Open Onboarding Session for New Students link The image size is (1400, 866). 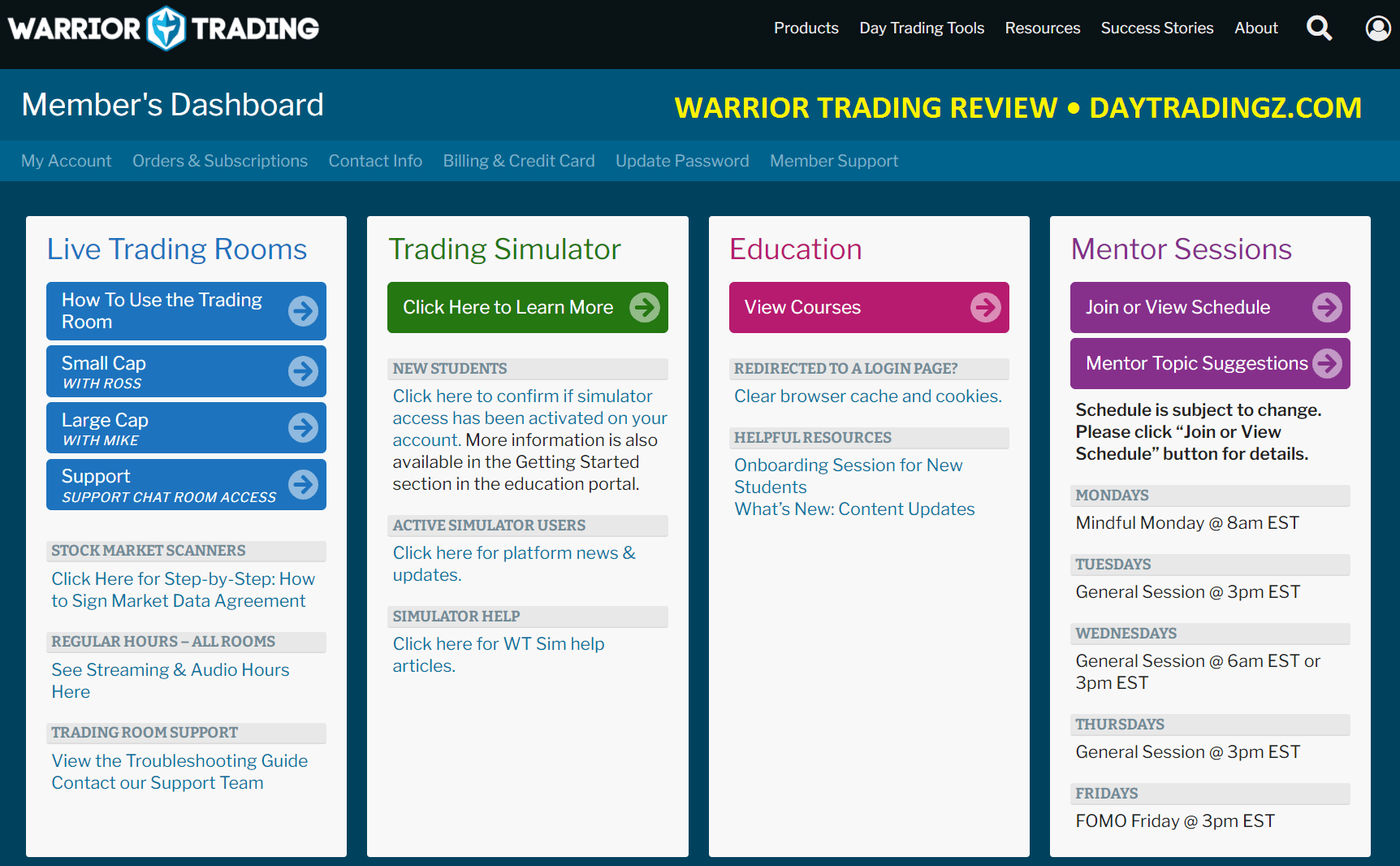[849, 476]
